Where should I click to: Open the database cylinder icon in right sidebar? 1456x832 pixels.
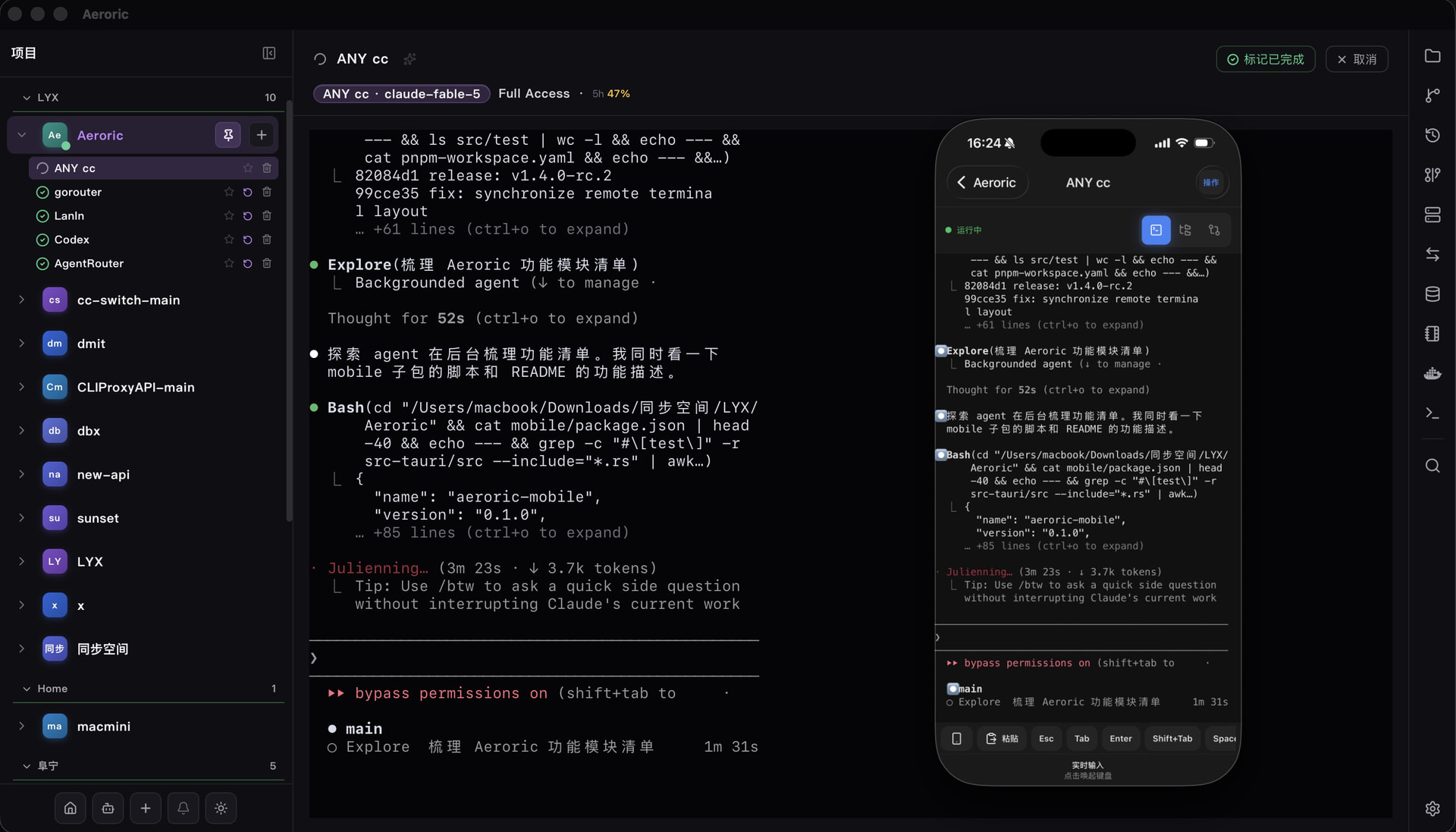(x=1432, y=294)
